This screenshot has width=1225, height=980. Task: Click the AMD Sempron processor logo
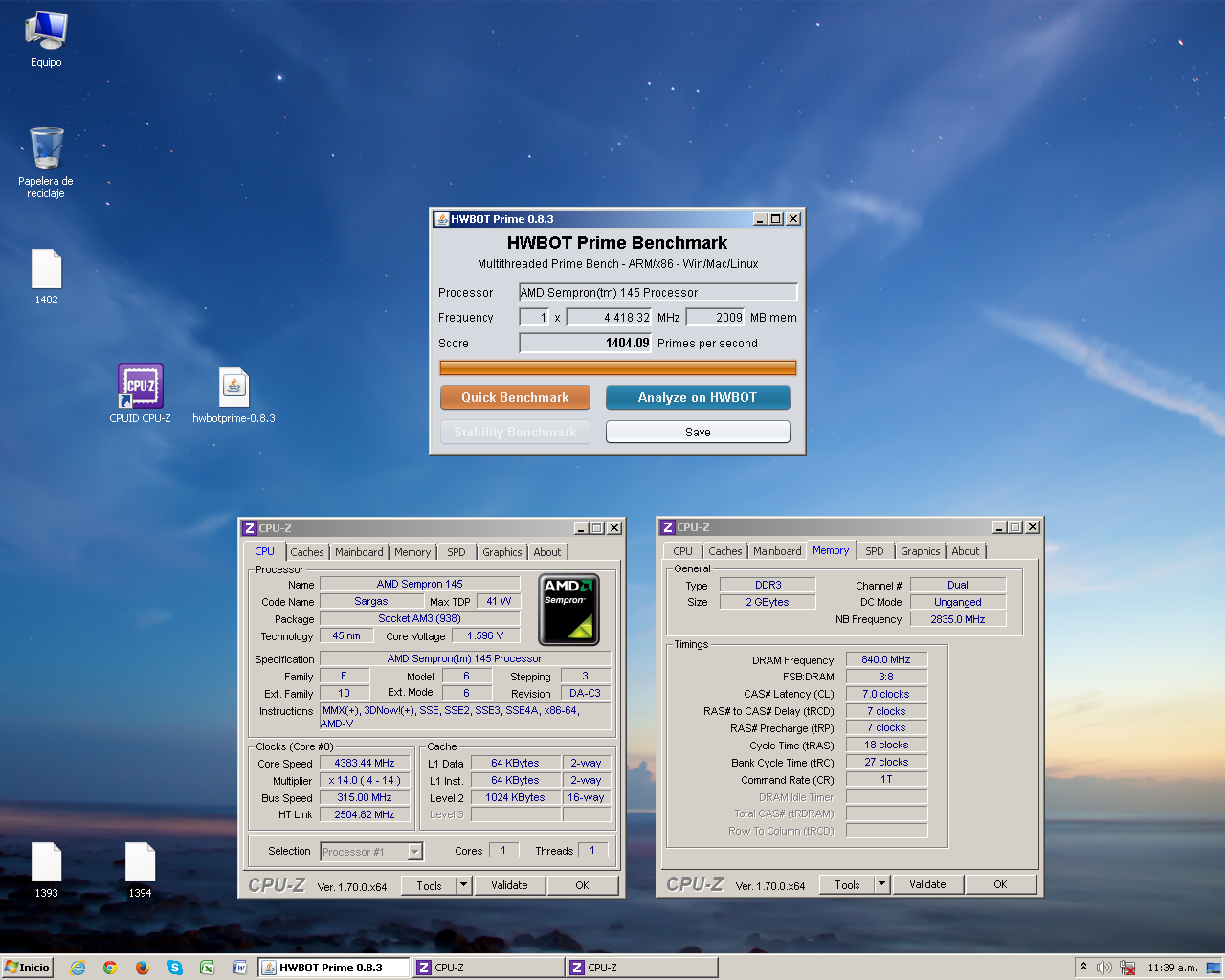(569, 609)
